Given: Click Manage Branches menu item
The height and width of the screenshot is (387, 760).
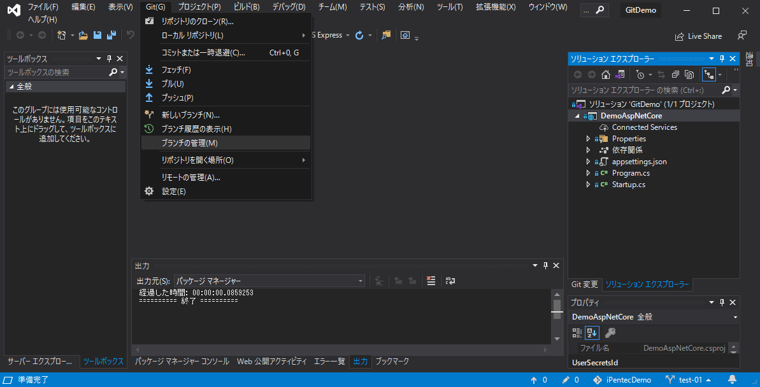Looking at the screenshot, I should pos(226,143).
